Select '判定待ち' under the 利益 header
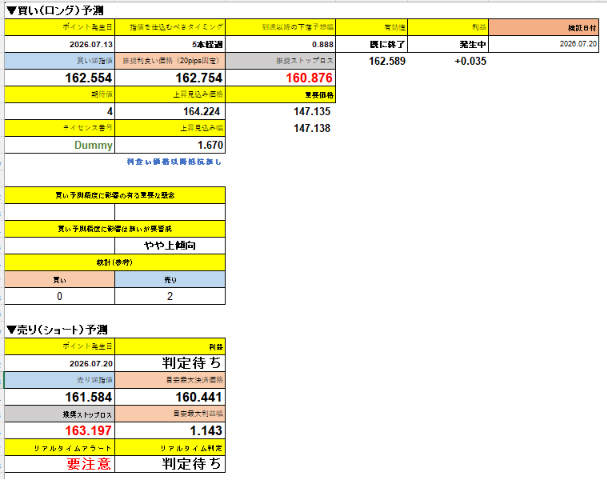 (170, 363)
